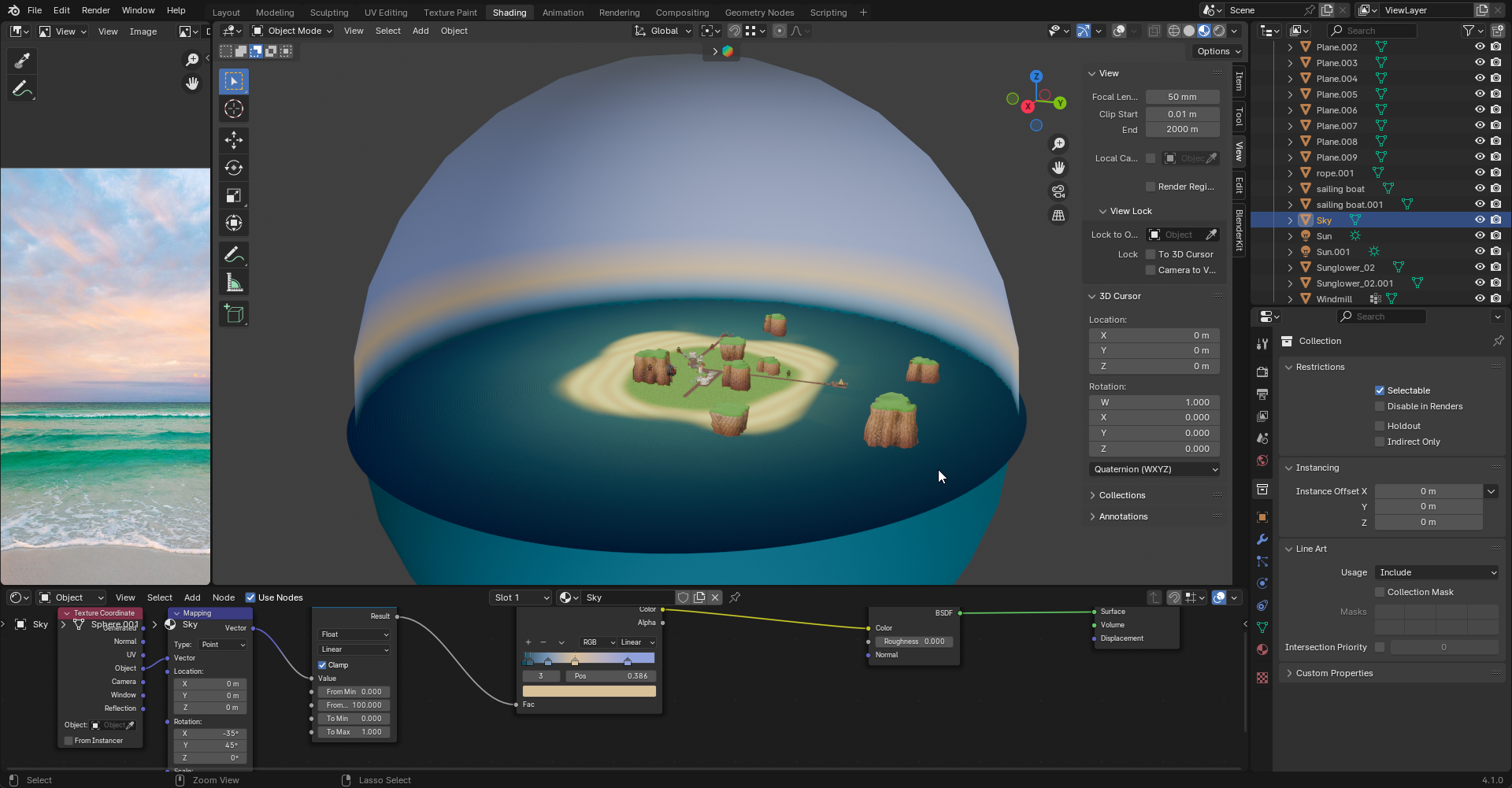Viewport: 1512px width, 788px height.
Task: Disable the Clamp checkbox in Map Range node
Action: click(x=322, y=665)
